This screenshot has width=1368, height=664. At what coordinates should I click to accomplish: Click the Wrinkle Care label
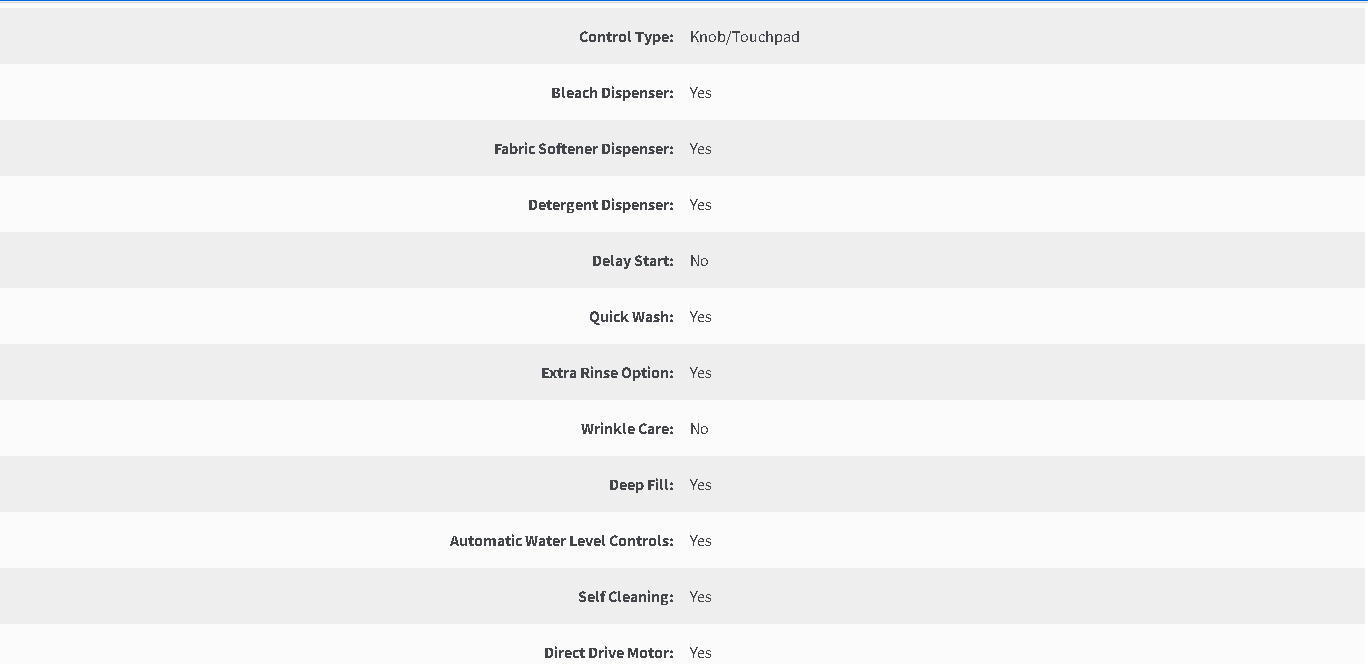[627, 429]
